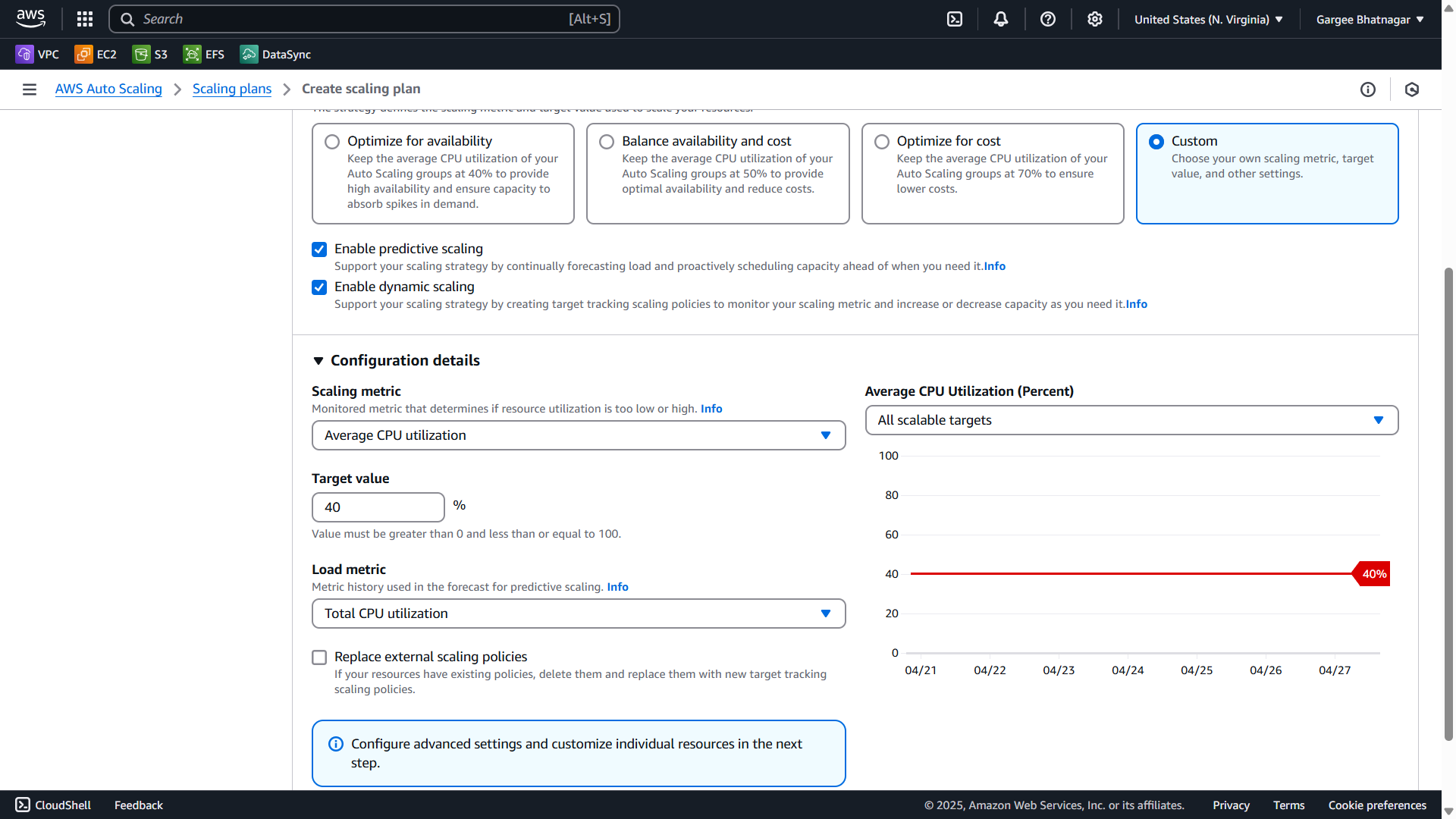Toggle Enable predictive scaling checkbox
This screenshot has width=1456, height=819.
tap(319, 249)
